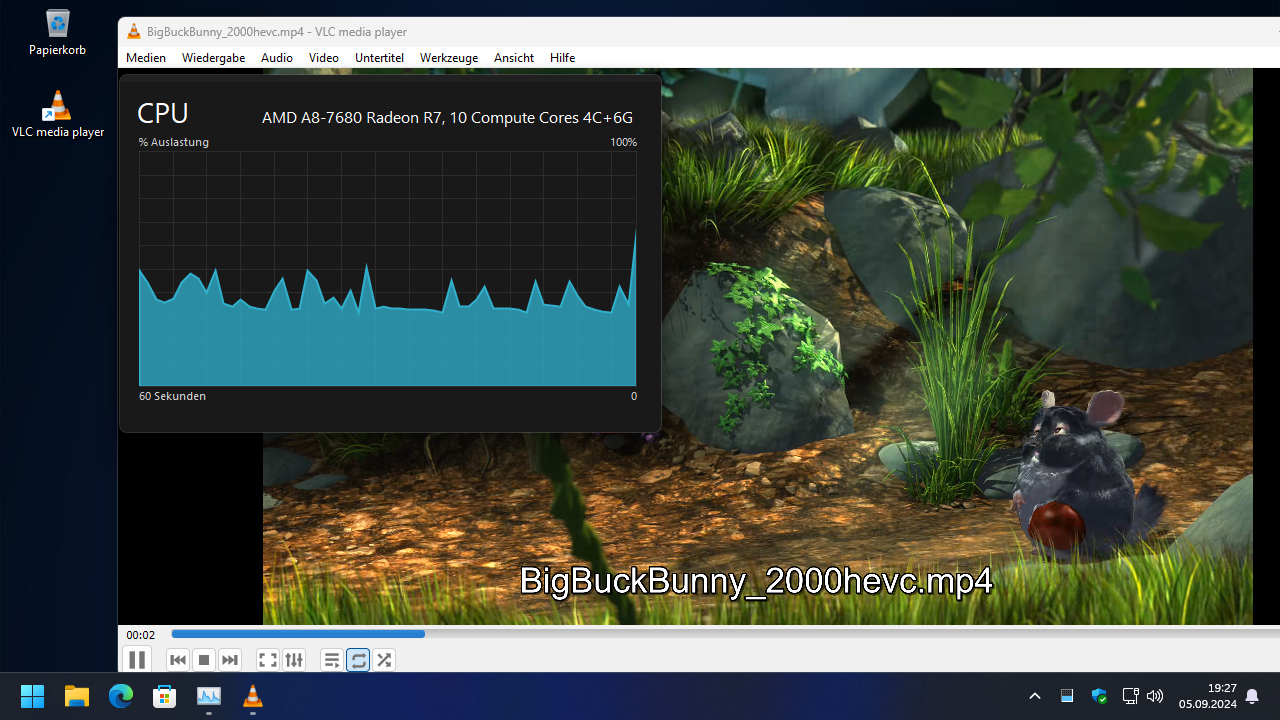Select the Pause playback icon

click(x=136, y=659)
